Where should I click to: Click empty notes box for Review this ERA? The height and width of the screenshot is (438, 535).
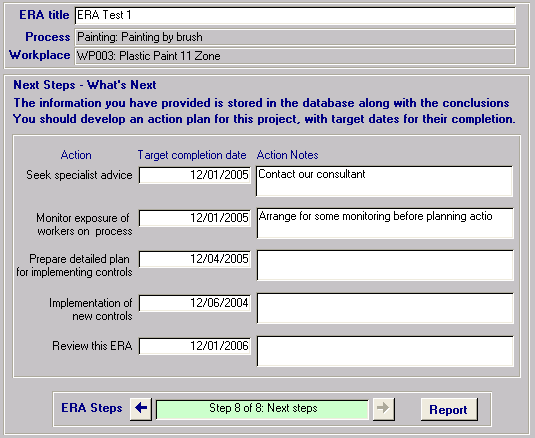tap(385, 351)
